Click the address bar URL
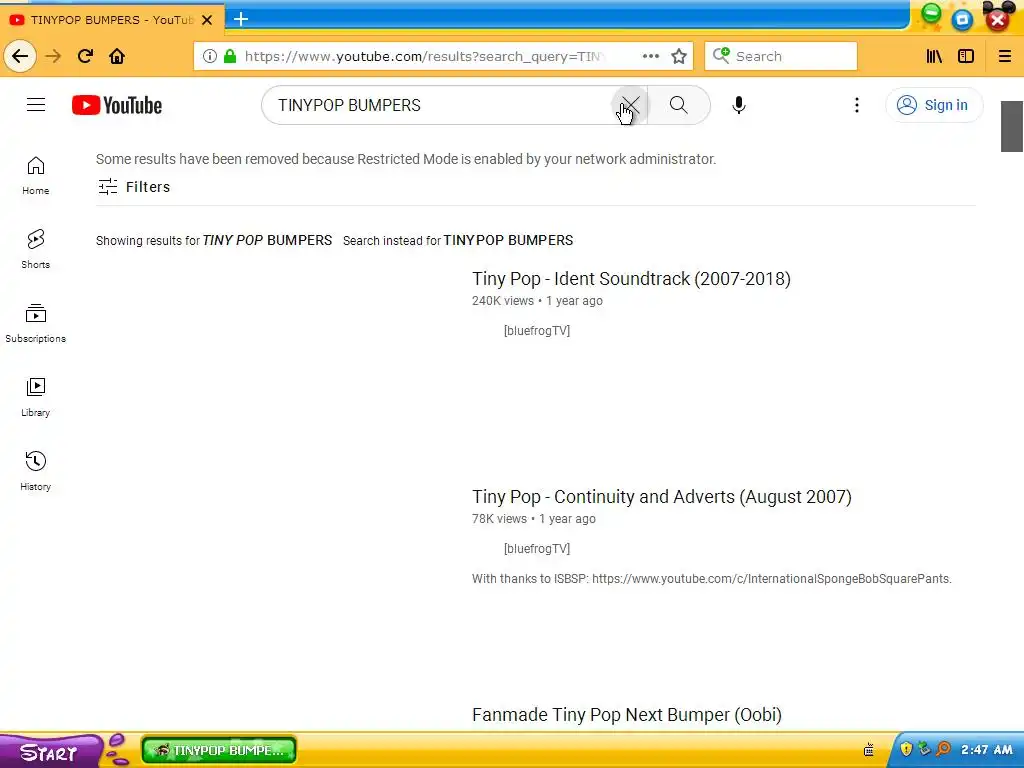The height and width of the screenshot is (768, 1024). pyautogui.click(x=423, y=56)
